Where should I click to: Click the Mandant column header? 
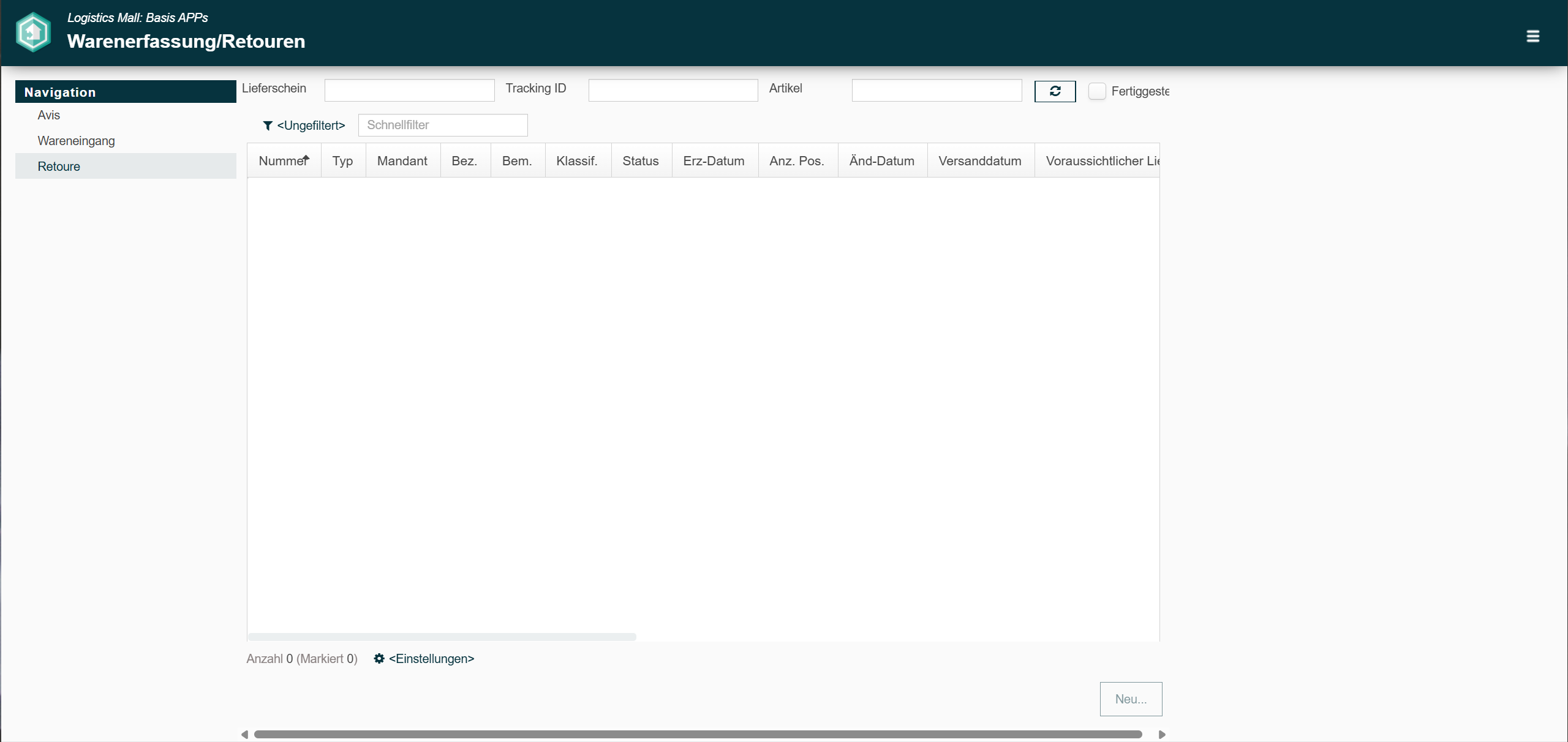click(x=402, y=161)
